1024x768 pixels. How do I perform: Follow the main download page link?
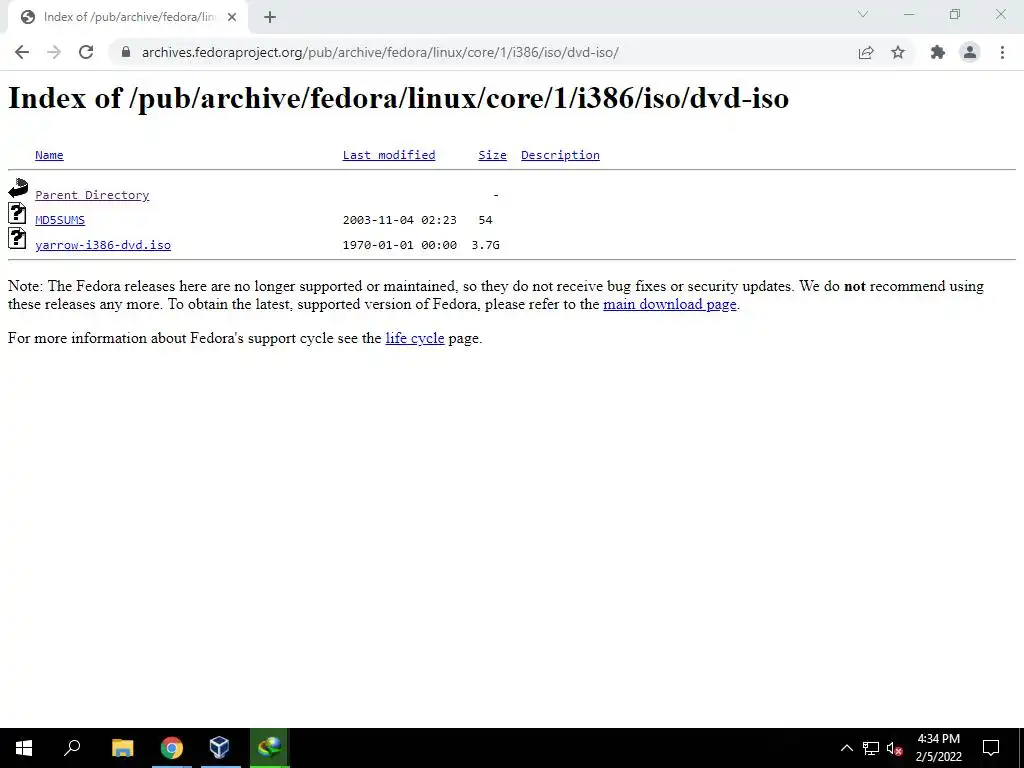pos(670,304)
